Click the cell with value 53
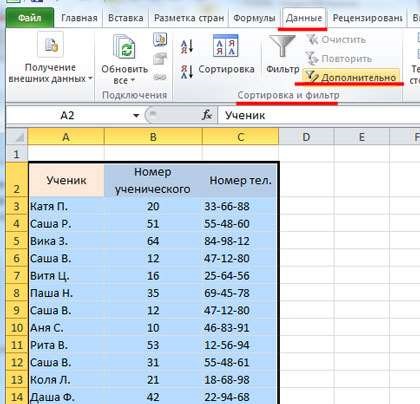The width and height of the screenshot is (420, 404). pos(153,345)
